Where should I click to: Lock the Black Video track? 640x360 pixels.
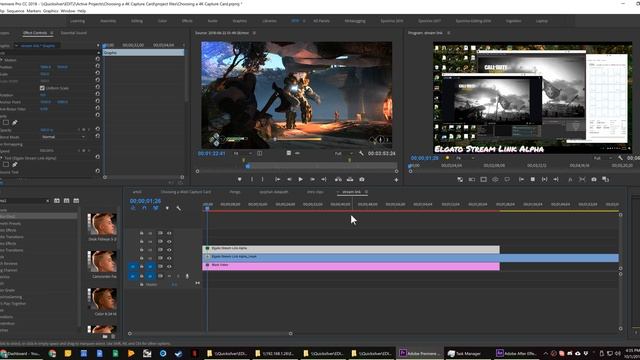click(x=142, y=266)
